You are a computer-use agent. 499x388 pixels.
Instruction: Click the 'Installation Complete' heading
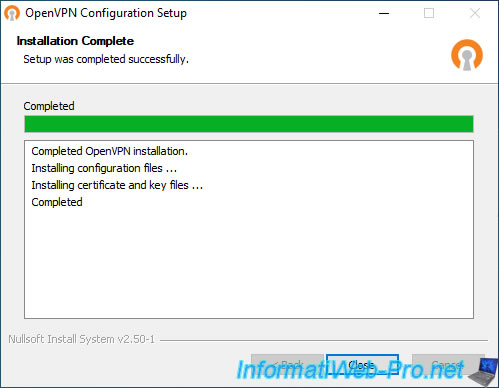pyautogui.click(x=75, y=41)
